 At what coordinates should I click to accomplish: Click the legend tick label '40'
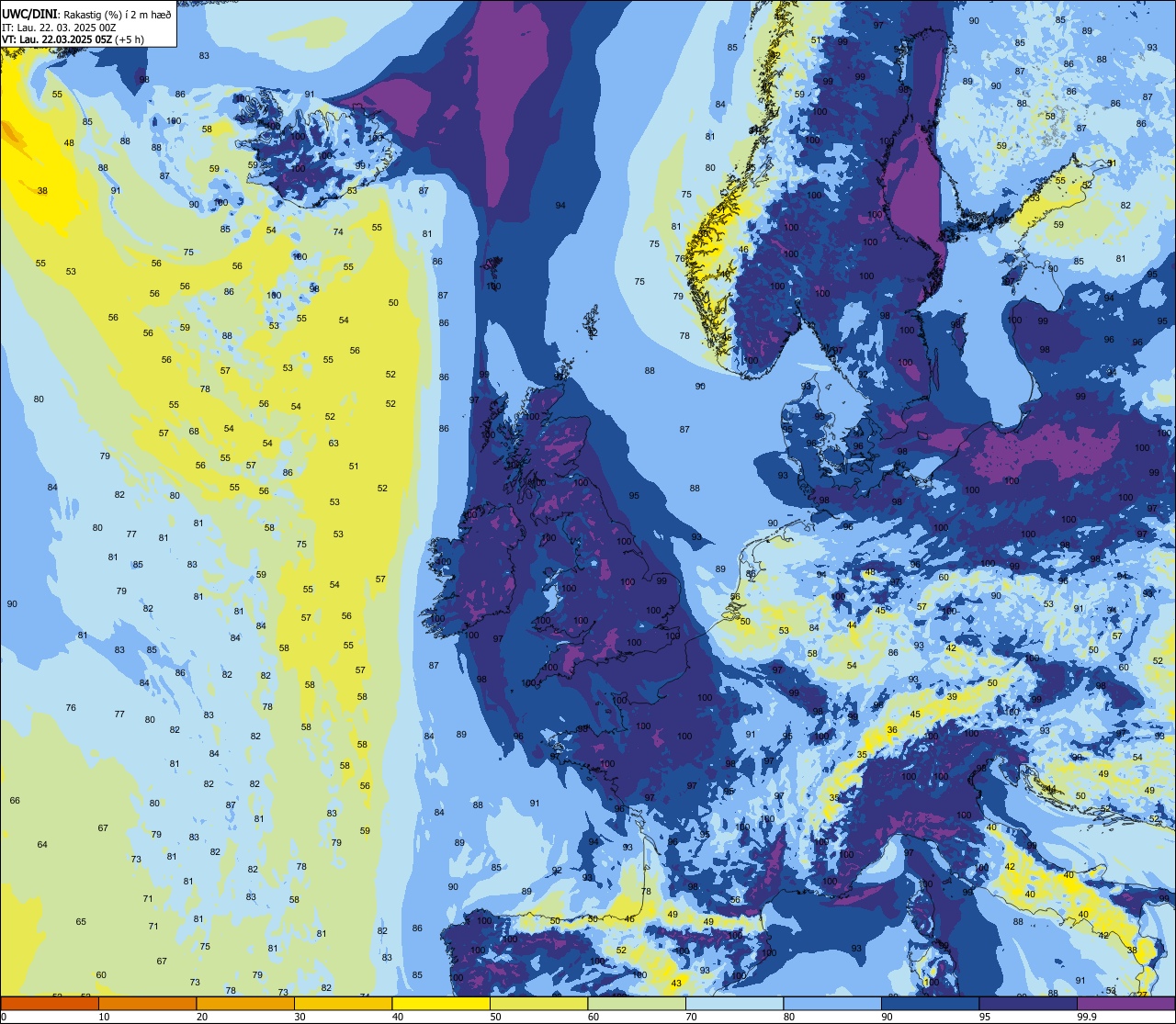398,1017
